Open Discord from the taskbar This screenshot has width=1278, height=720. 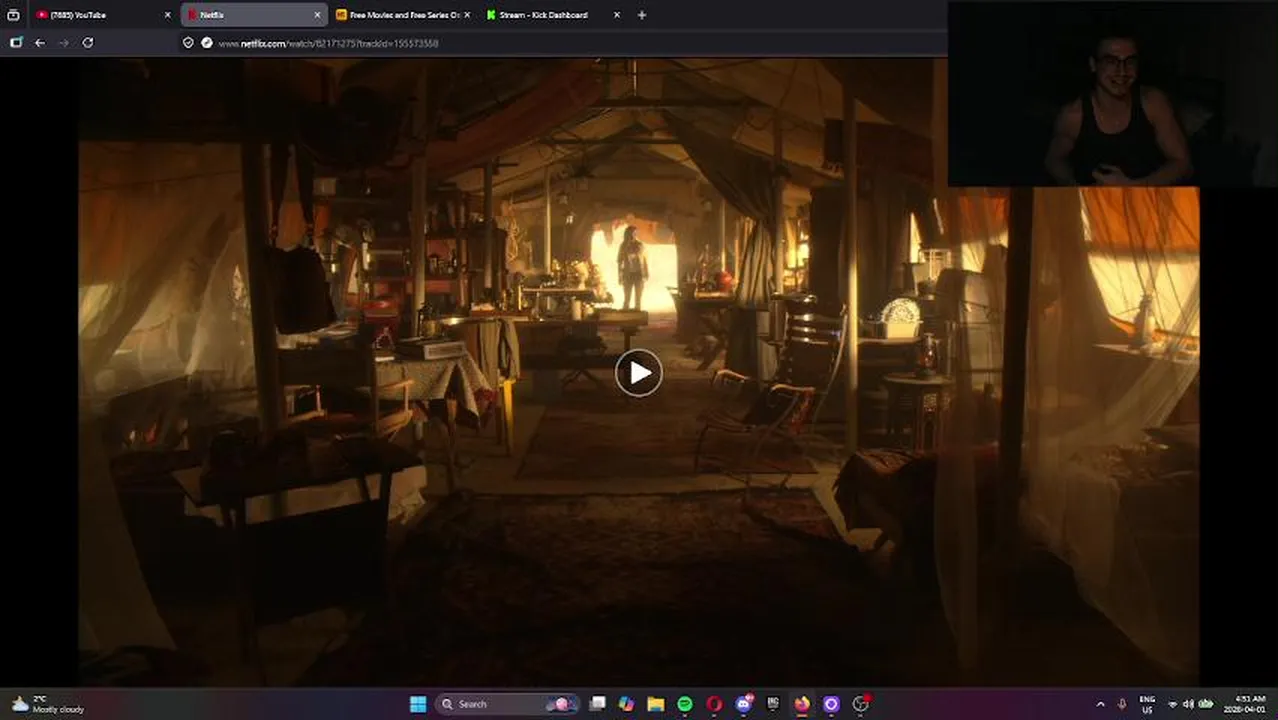point(743,704)
